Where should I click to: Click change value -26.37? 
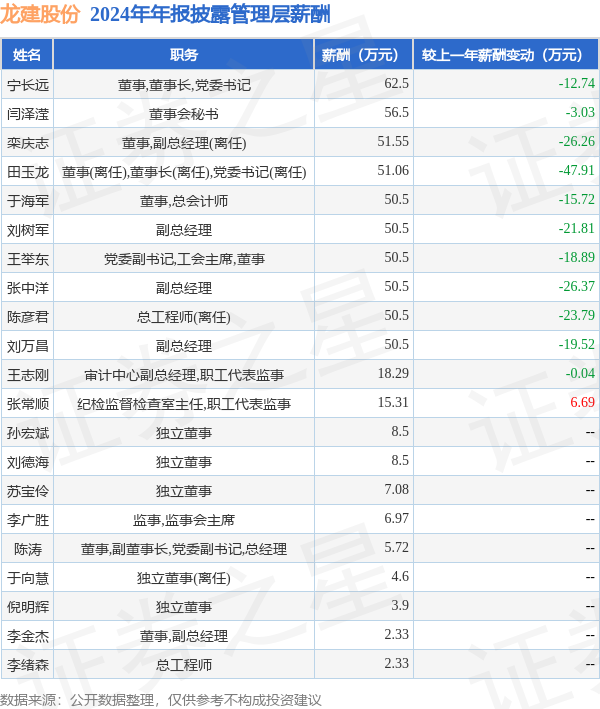tap(576, 286)
